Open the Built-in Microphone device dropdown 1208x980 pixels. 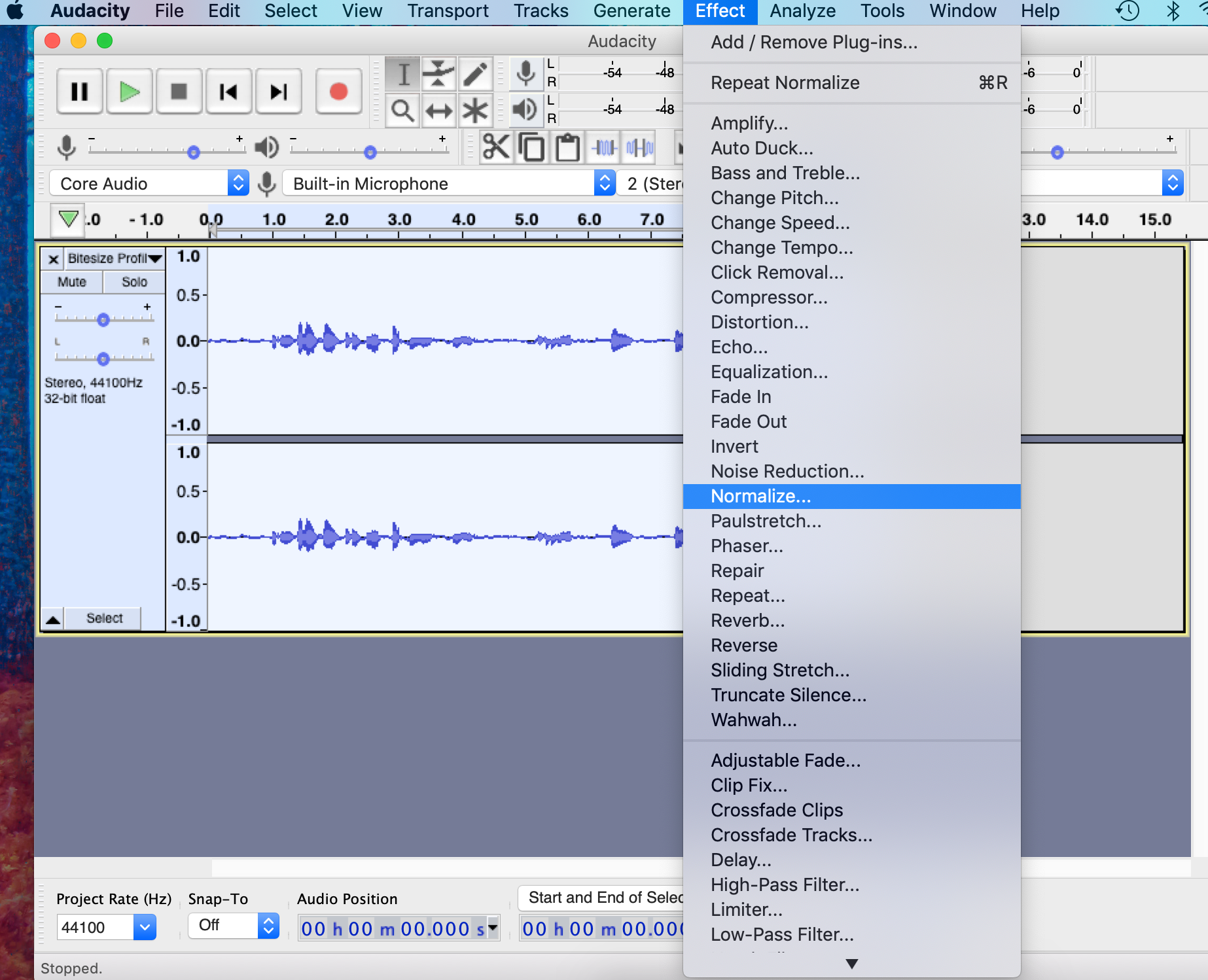(x=449, y=184)
